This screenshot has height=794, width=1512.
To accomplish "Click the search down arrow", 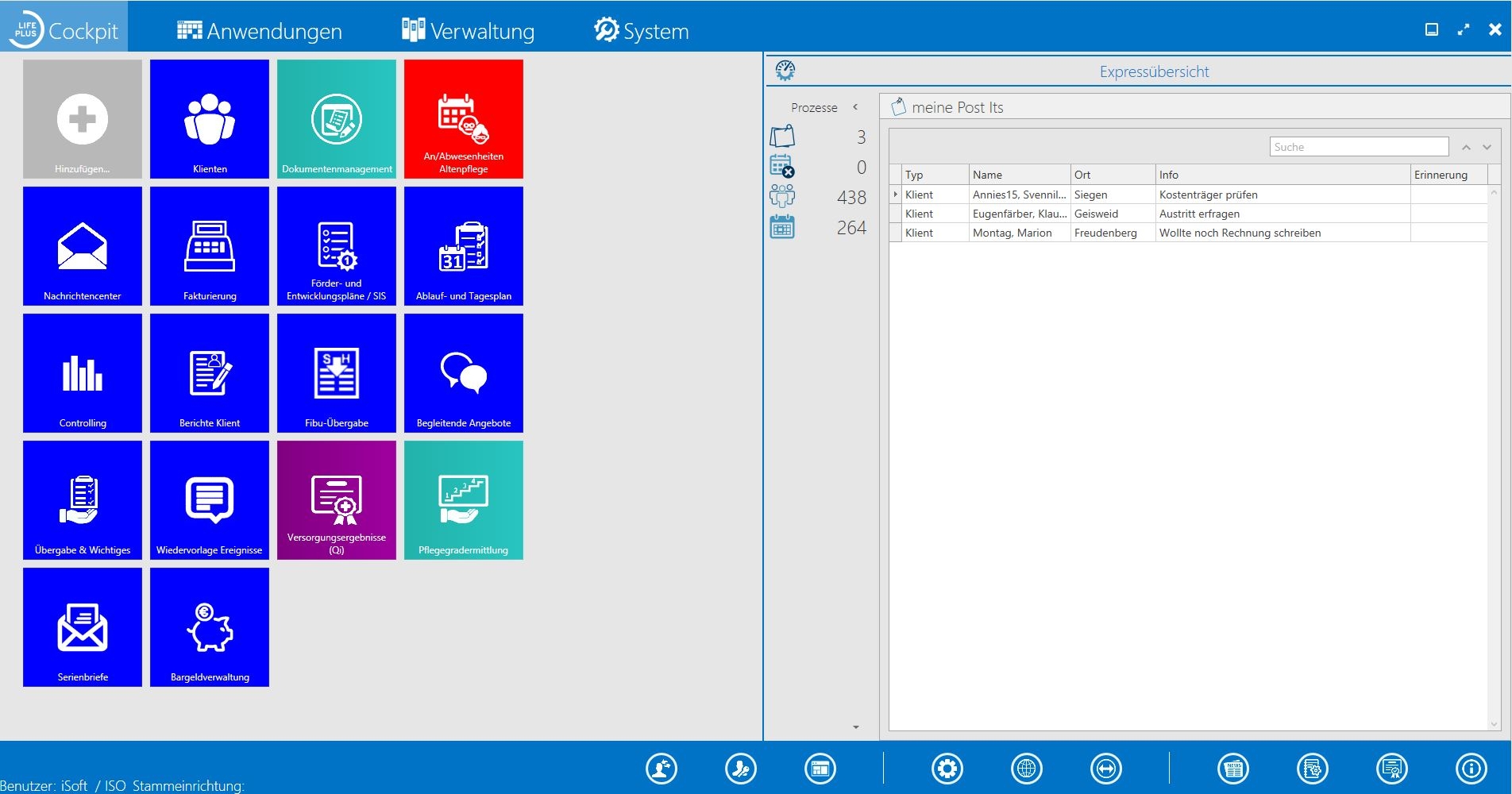I will click(1487, 148).
